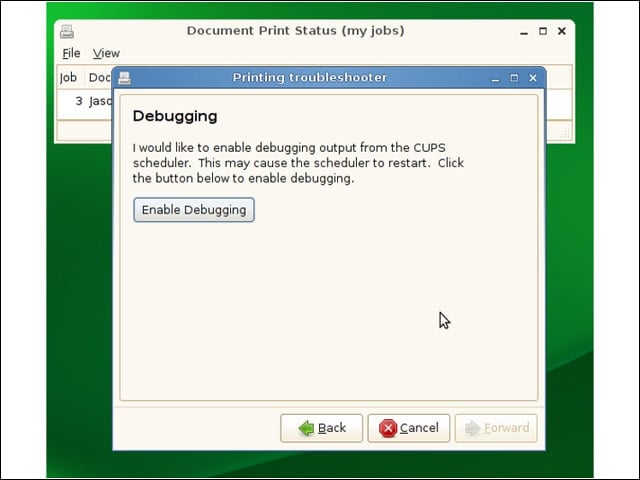Click the resize grip of Document Print Status
The height and width of the screenshot is (480, 640).
coord(565,133)
